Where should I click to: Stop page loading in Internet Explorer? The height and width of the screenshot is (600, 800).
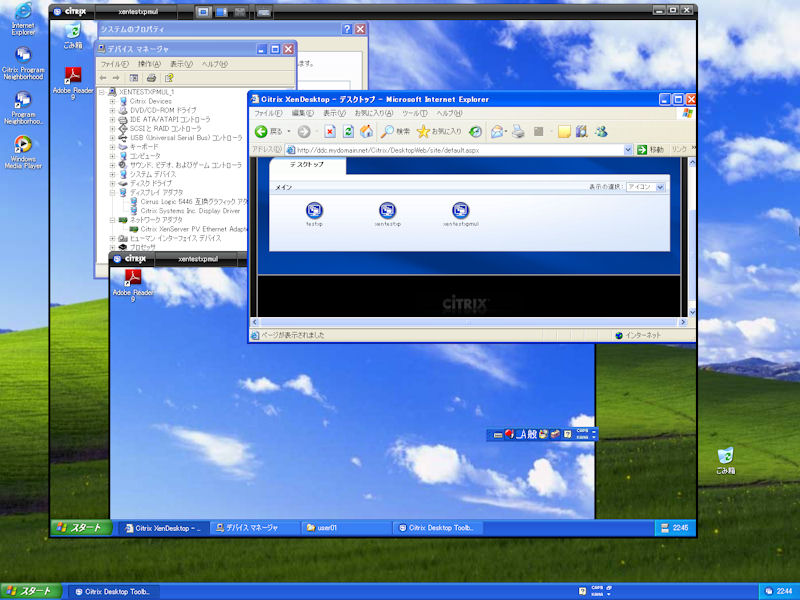(x=330, y=132)
